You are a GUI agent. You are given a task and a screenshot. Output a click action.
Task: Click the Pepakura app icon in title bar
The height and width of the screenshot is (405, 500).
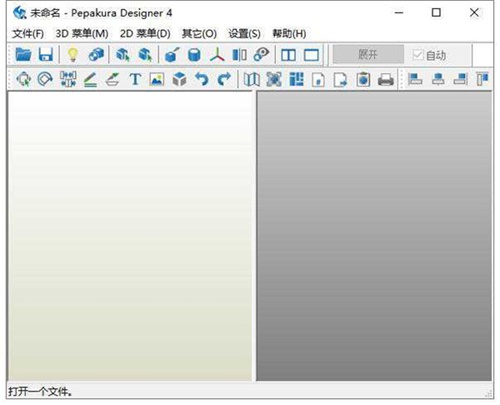pos(20,13)
